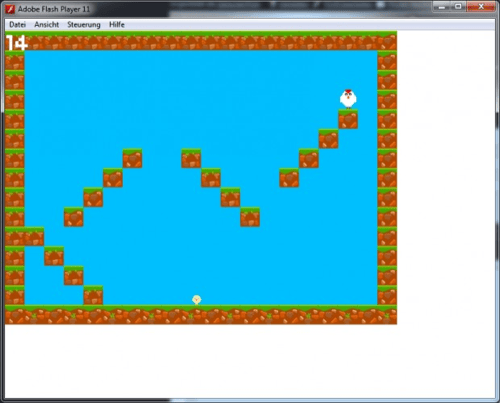Click the top block of the middle descending staircase
The image size is (500, 403).
[191, 158]
